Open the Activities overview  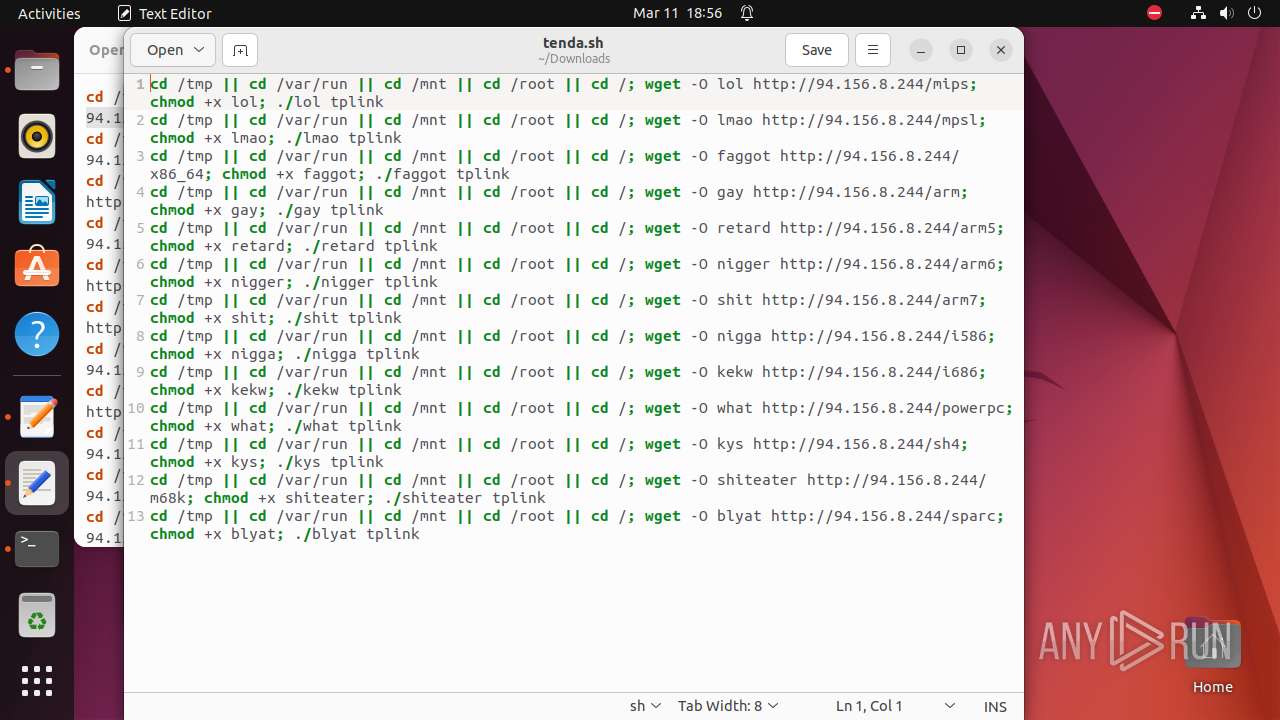[49, 13]
